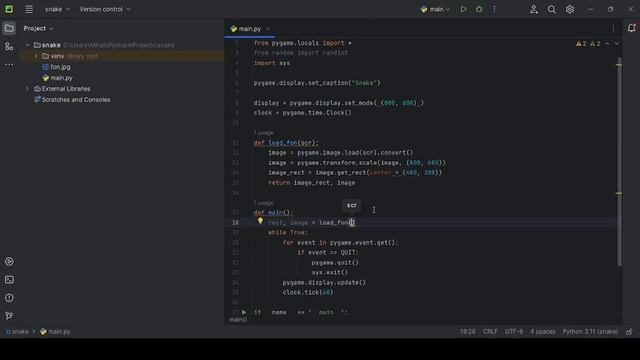This screenshot has height=360, width=640.
Task: Toggle read-only lock icon in status bar
Action: pos(629,332)
